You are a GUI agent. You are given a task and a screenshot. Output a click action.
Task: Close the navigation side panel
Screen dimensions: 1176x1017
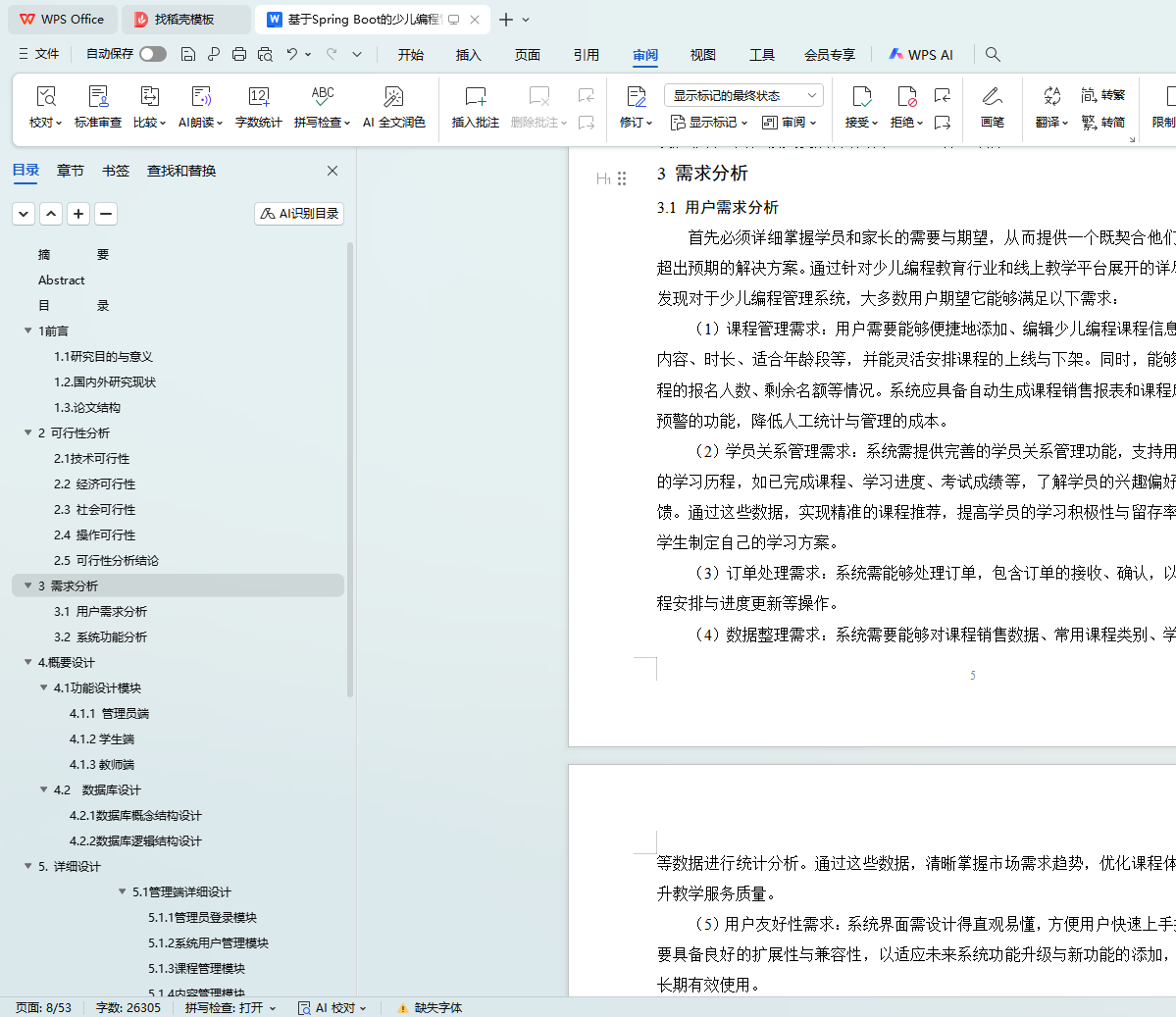(x=332, y=171)
